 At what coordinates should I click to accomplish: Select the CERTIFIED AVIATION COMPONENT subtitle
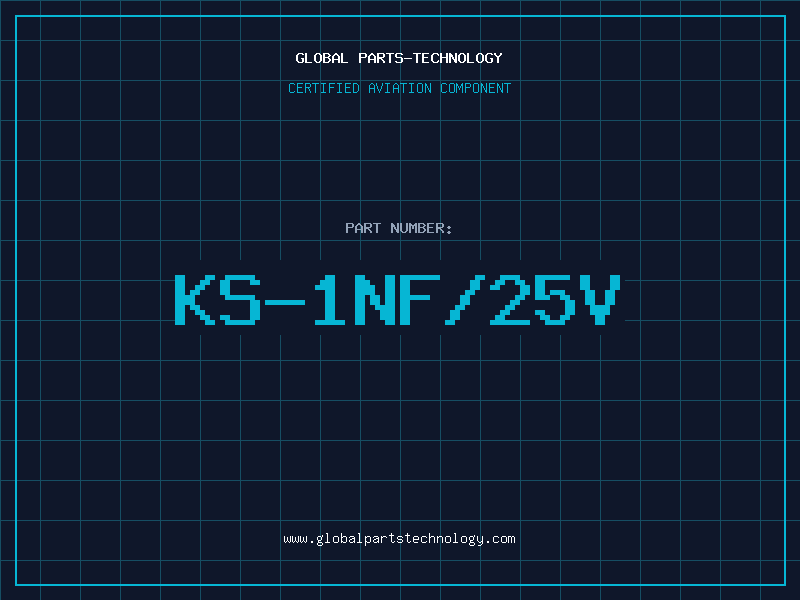pyautogui.click(x=399, y=88)
